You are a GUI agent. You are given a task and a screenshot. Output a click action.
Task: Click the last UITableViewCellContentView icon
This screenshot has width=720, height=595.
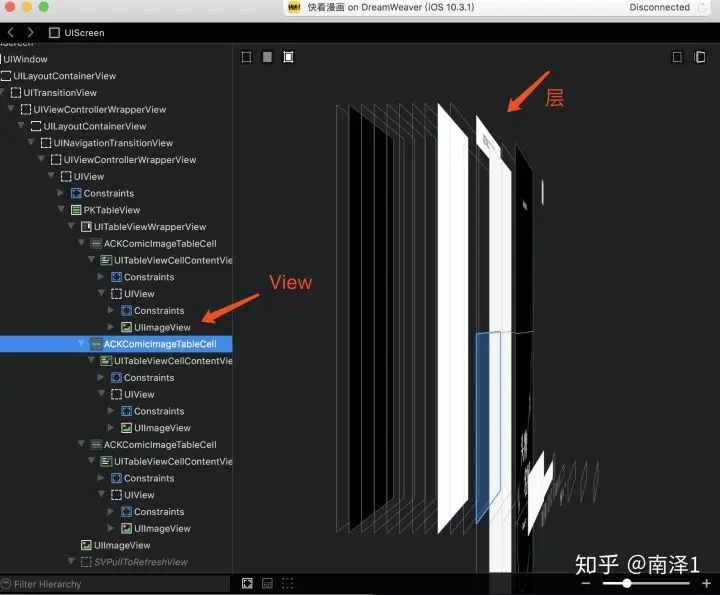(106, 461)
